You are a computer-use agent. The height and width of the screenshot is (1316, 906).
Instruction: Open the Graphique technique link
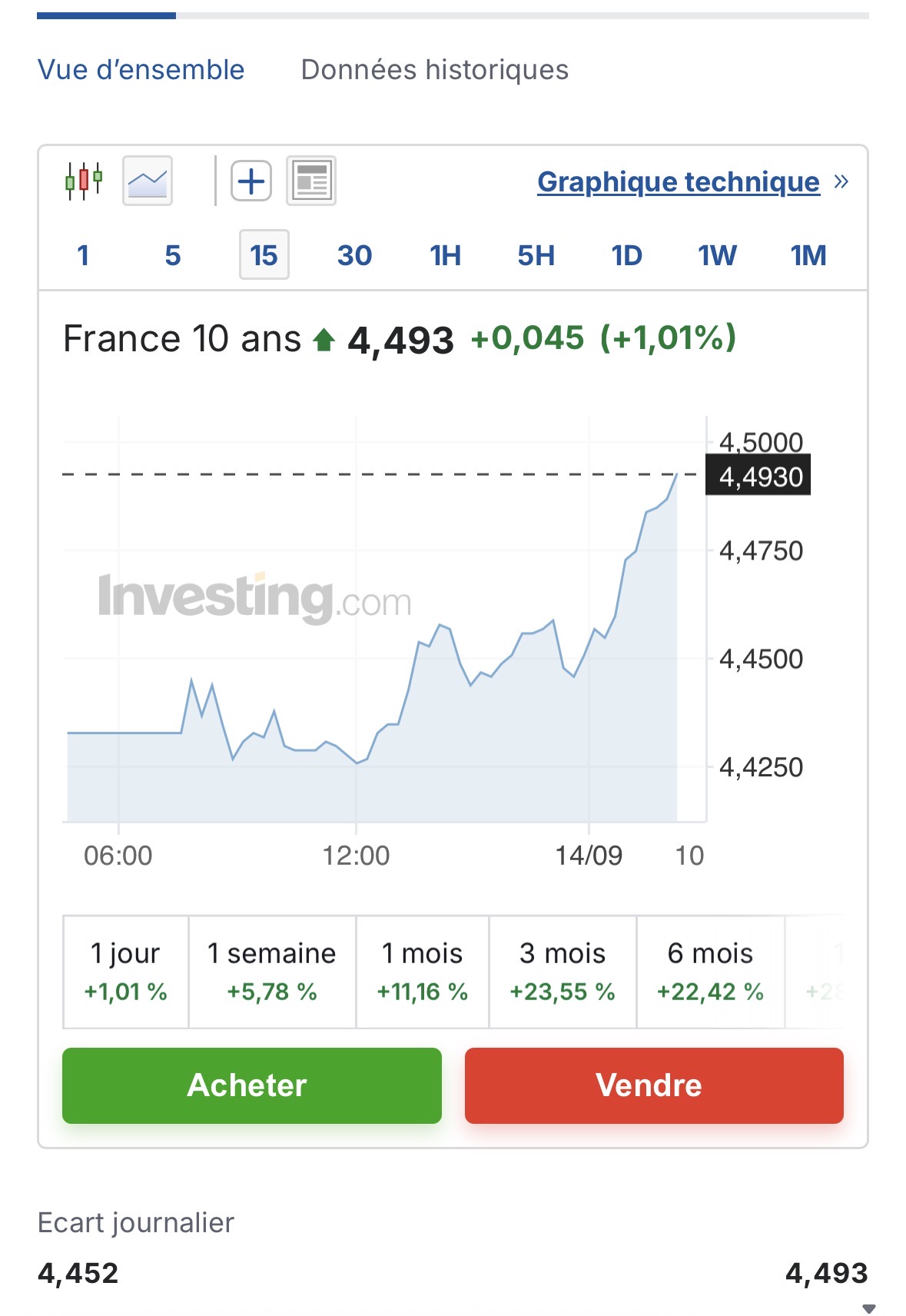pos(679,182)
